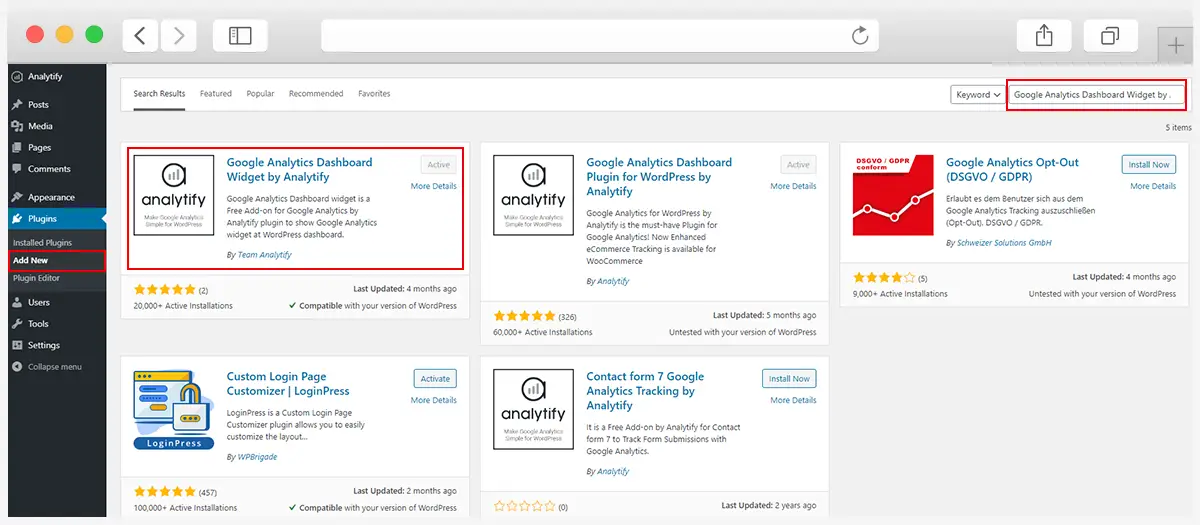Viewport: 1200px width, 525px height.
Task: Open Google Analytics Opt-Out (DSGVO / GDPR) title
Action: point(1012,169)
